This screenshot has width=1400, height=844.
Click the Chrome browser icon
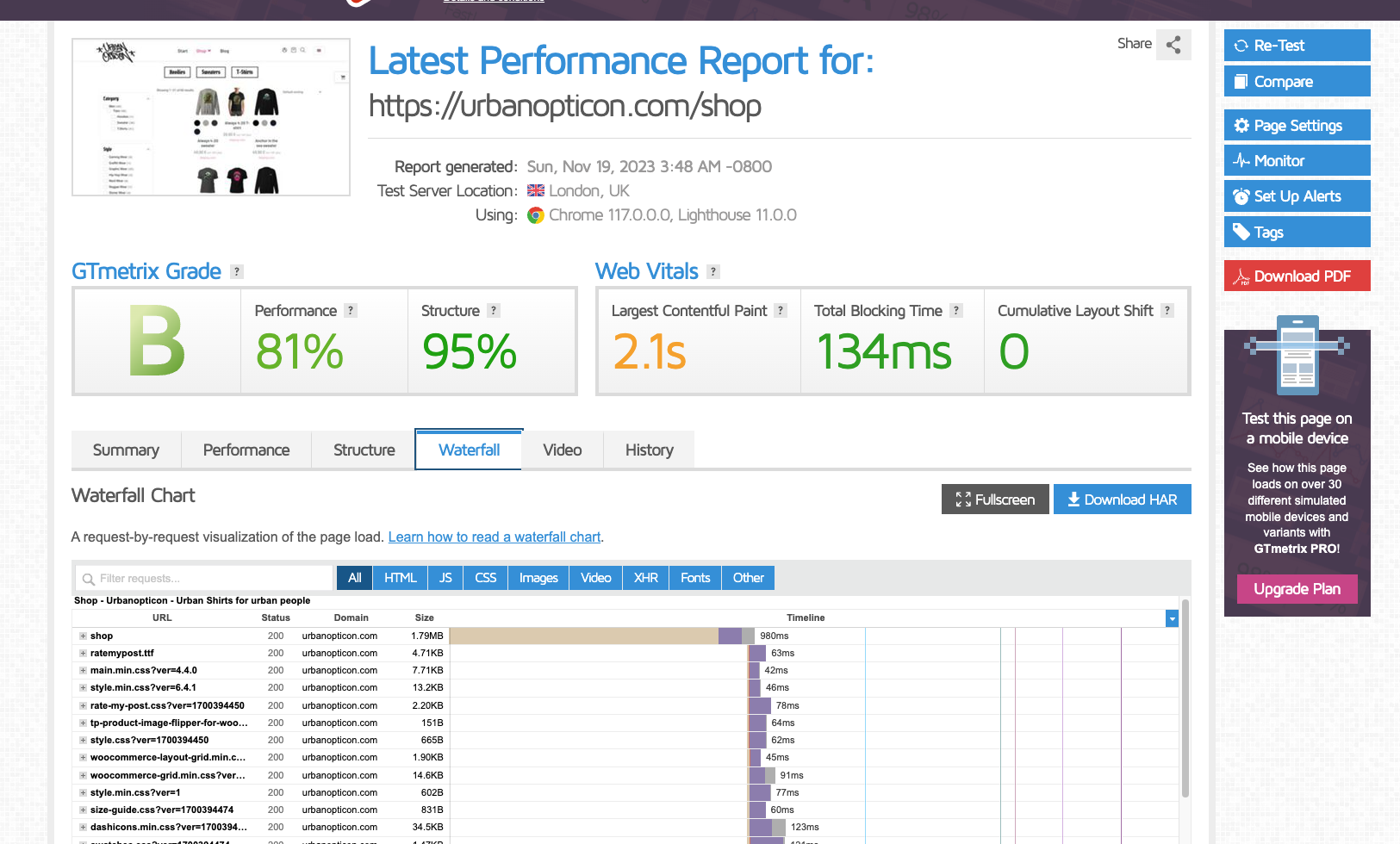(536, 215)
